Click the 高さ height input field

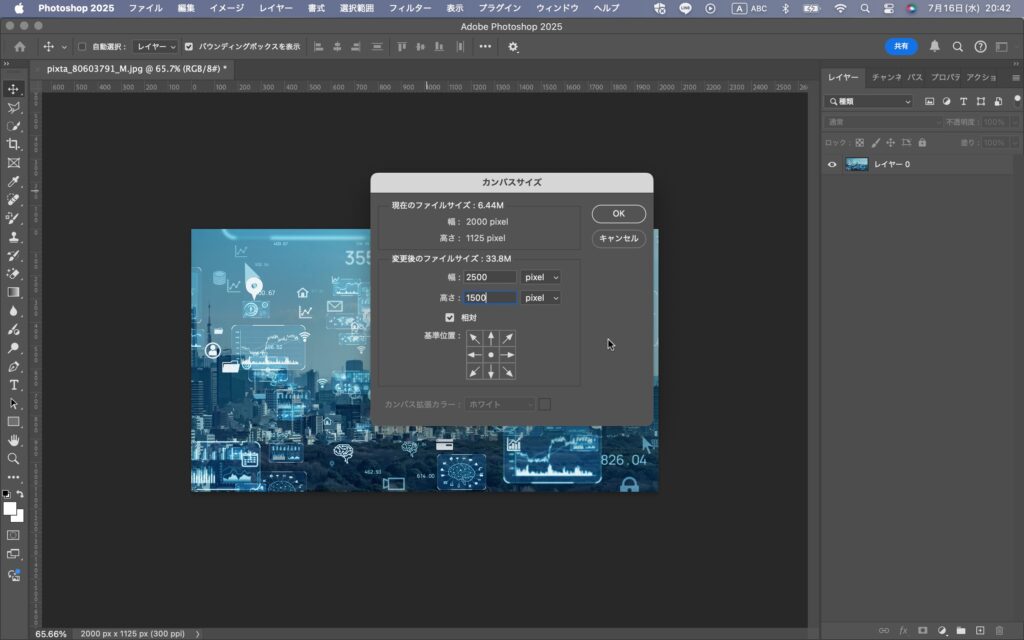tap(490, 298)
